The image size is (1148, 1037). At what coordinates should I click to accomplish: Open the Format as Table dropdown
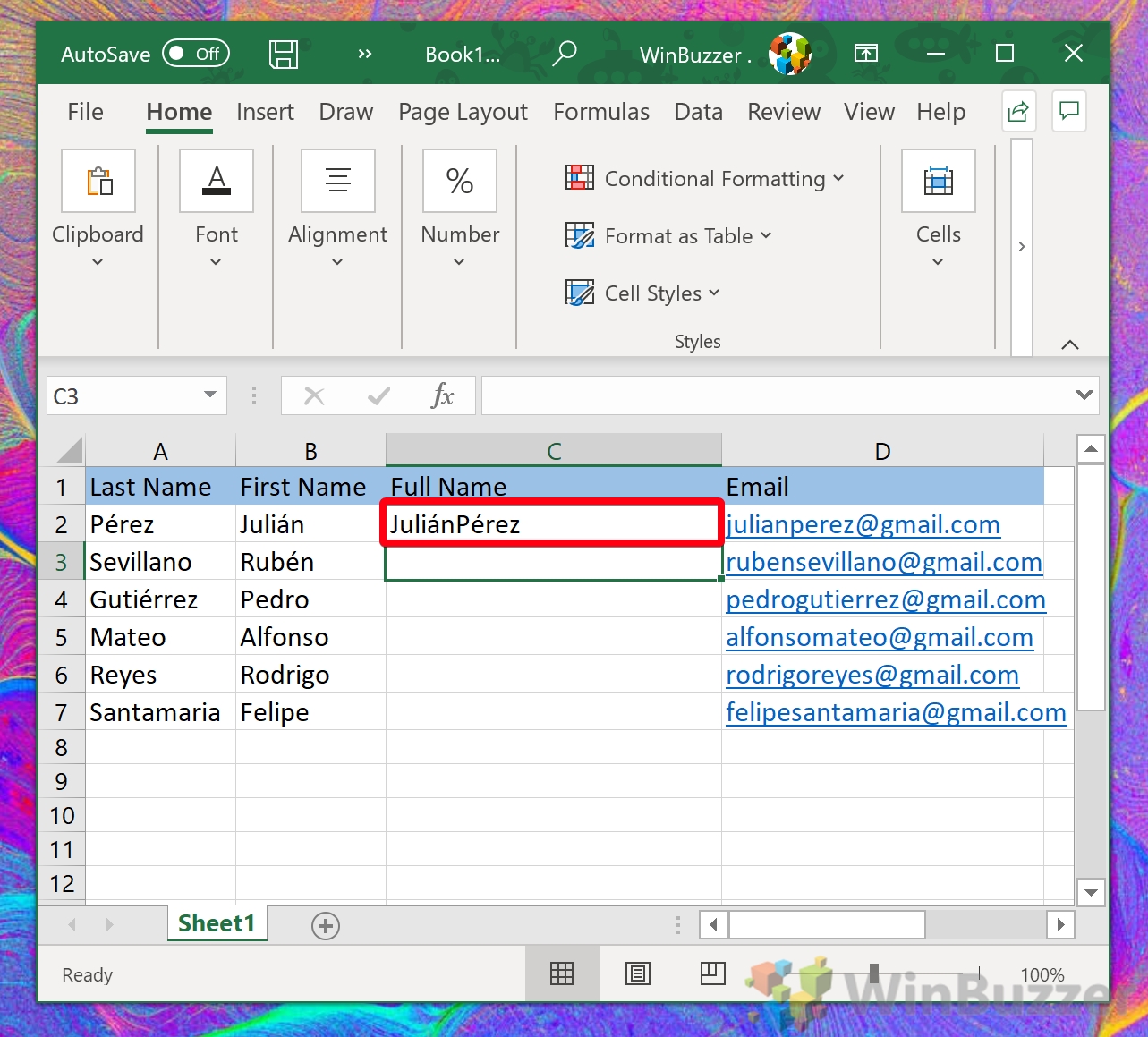670,236
